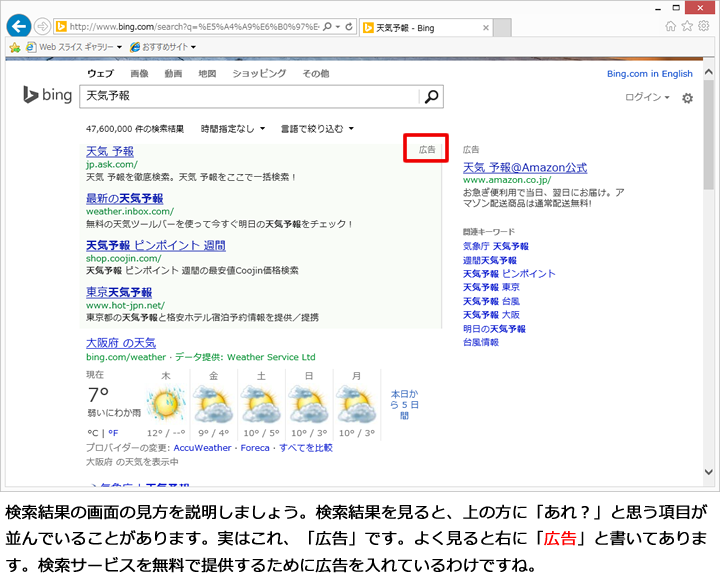Click the refresh icon in address bar
Screen dimensions: 720x582
pos(349,27)
